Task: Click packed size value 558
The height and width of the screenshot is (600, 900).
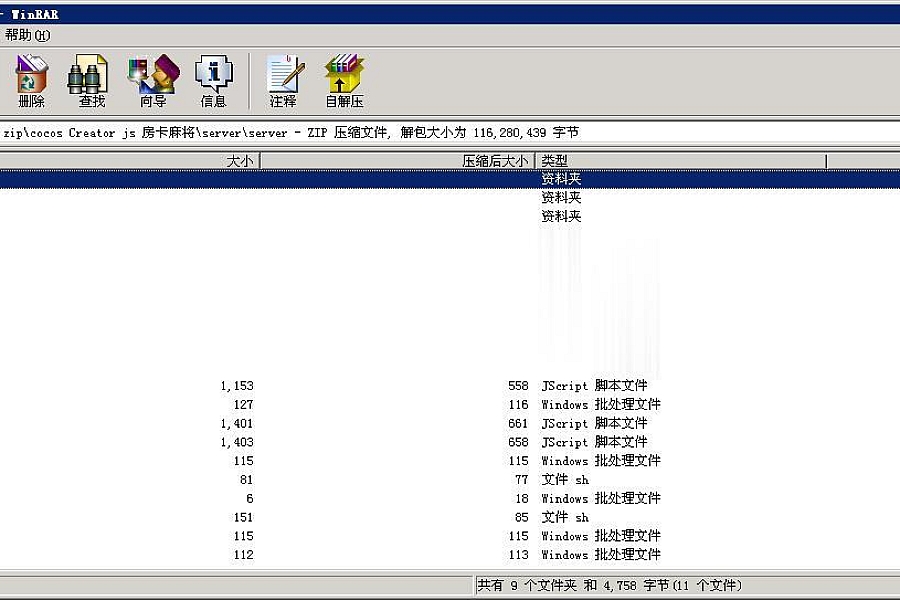Action: click(518, 386)
